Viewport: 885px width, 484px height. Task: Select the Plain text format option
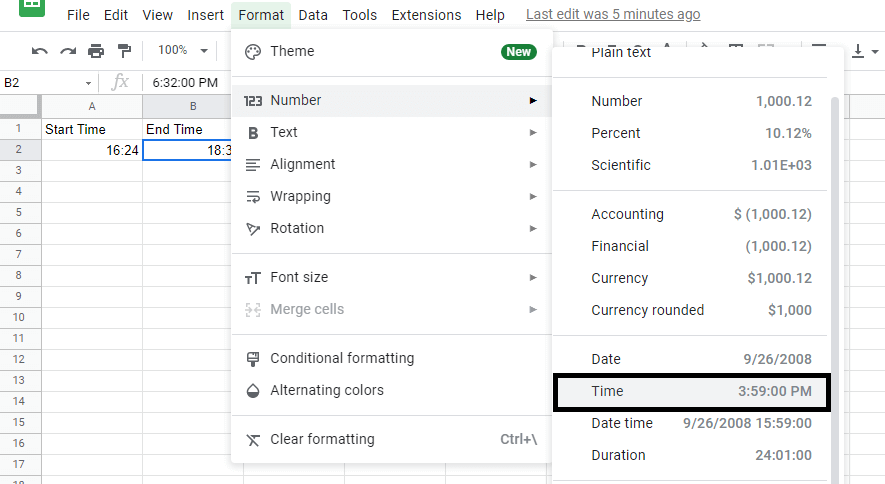[692, 55]
